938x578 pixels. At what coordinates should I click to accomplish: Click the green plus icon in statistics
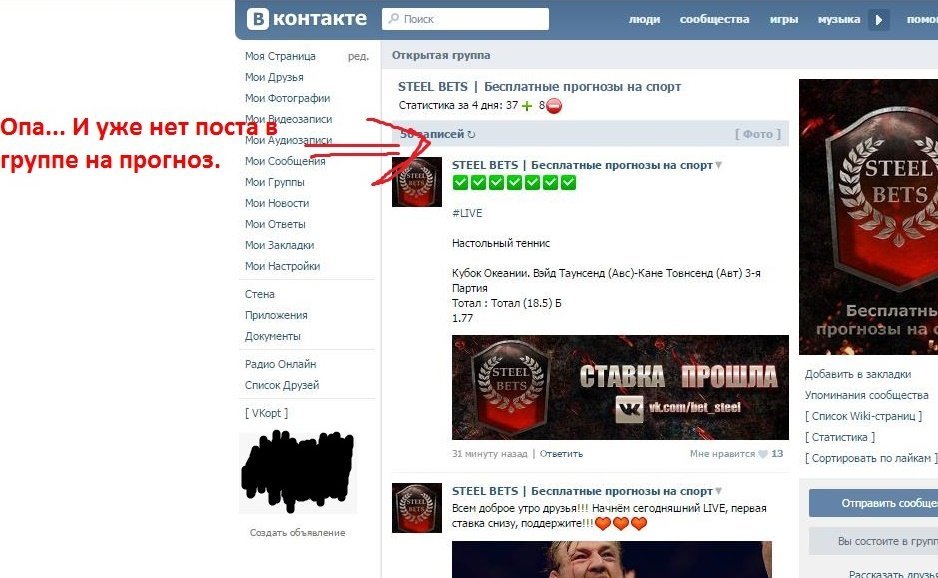click(527, 106)
